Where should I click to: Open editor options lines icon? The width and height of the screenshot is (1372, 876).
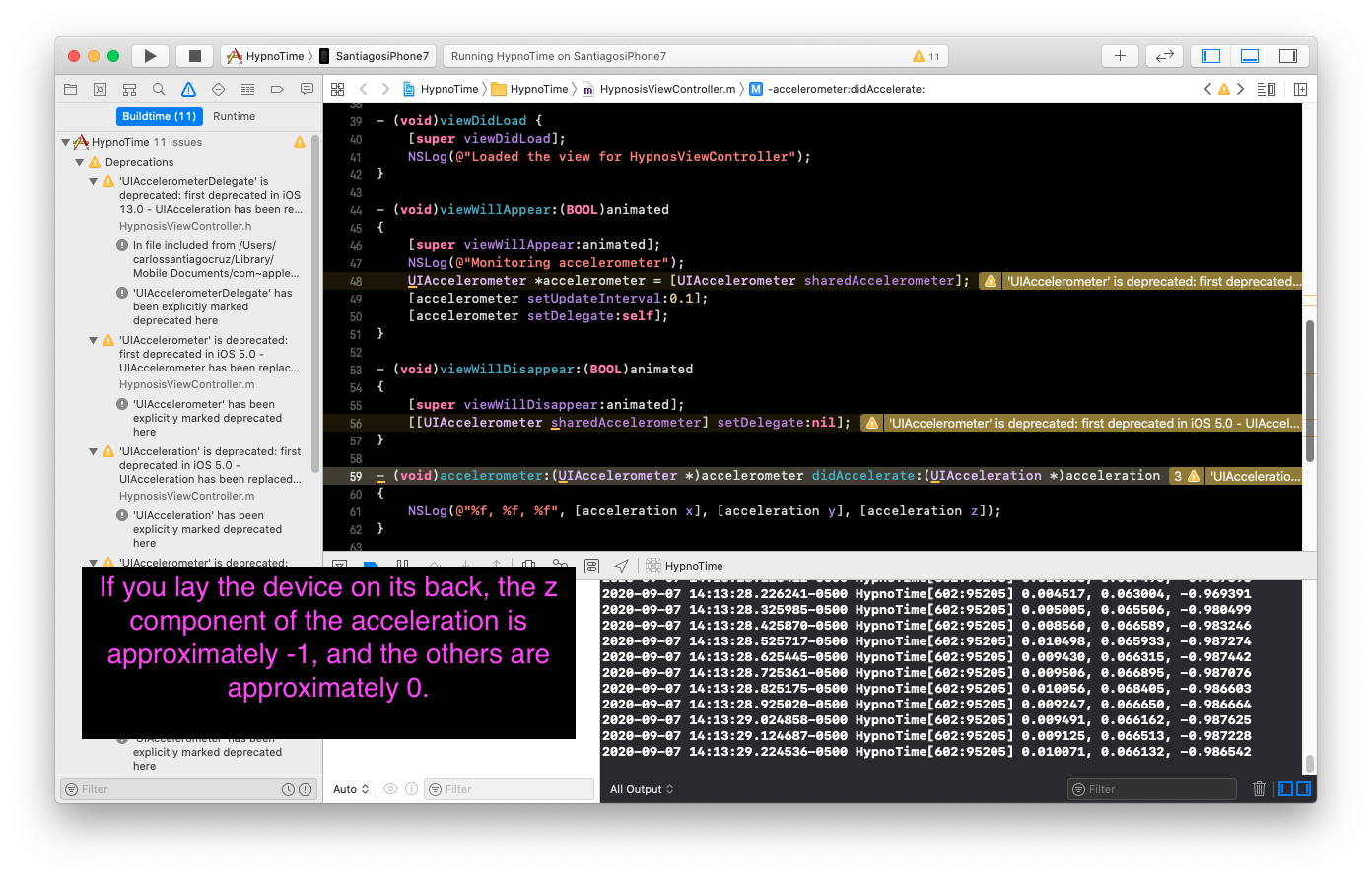point(1267,89)
